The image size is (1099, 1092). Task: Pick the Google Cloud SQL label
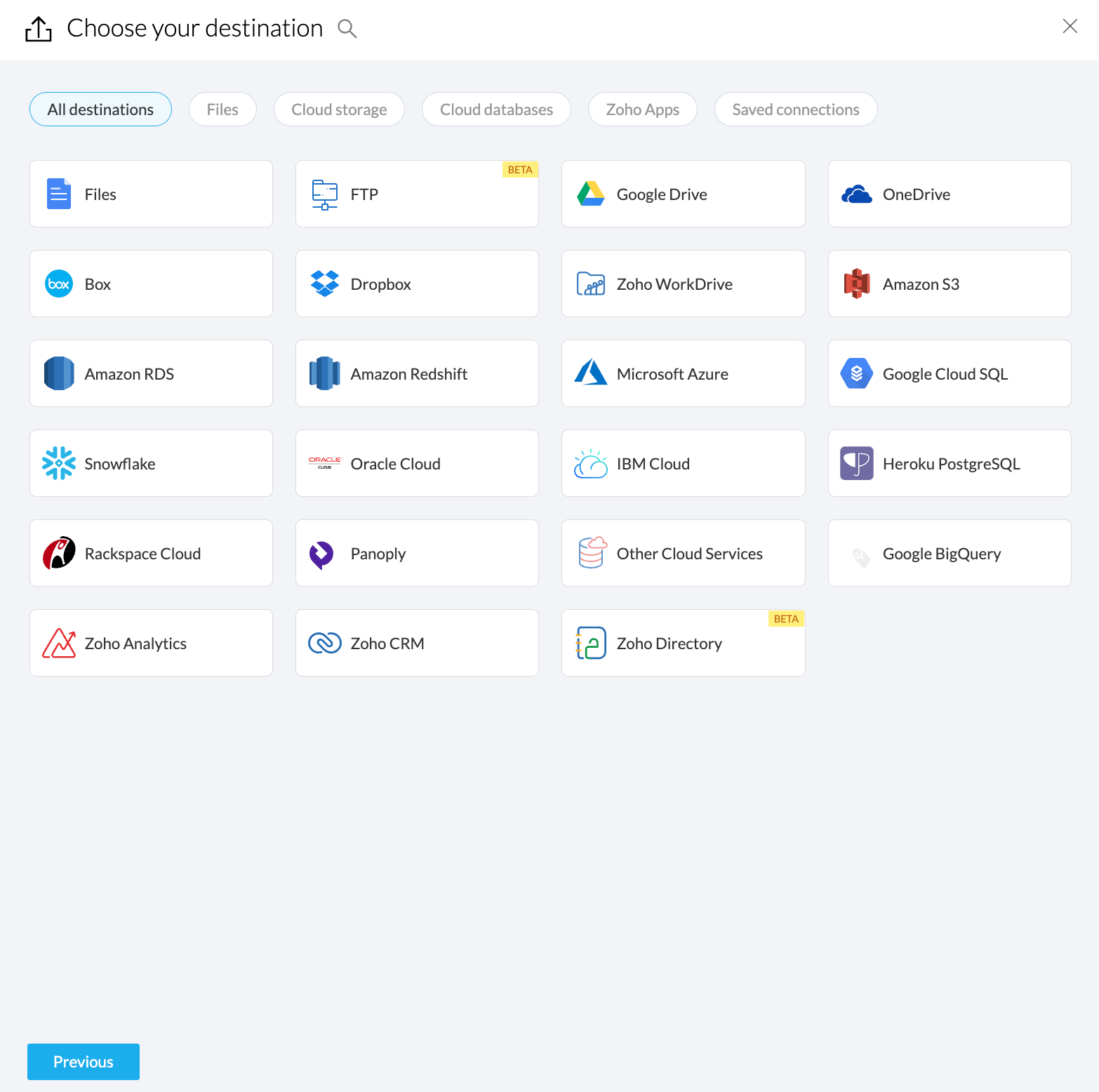click(945, 374)
